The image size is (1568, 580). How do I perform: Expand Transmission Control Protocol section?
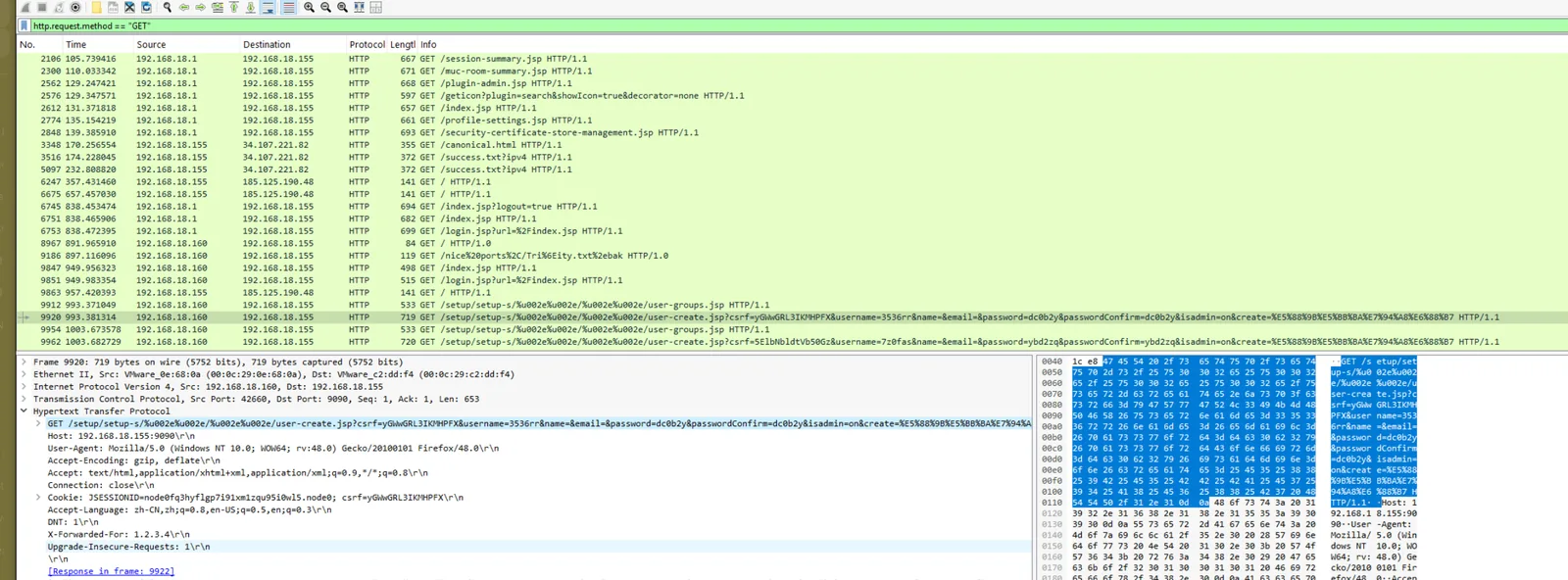[x=24, y=399]
